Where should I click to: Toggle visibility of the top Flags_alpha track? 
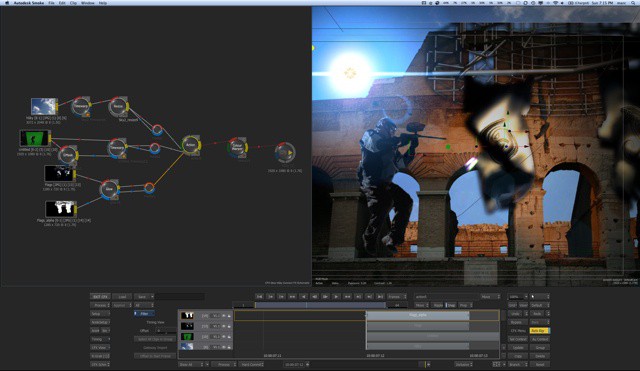[224, 315]
